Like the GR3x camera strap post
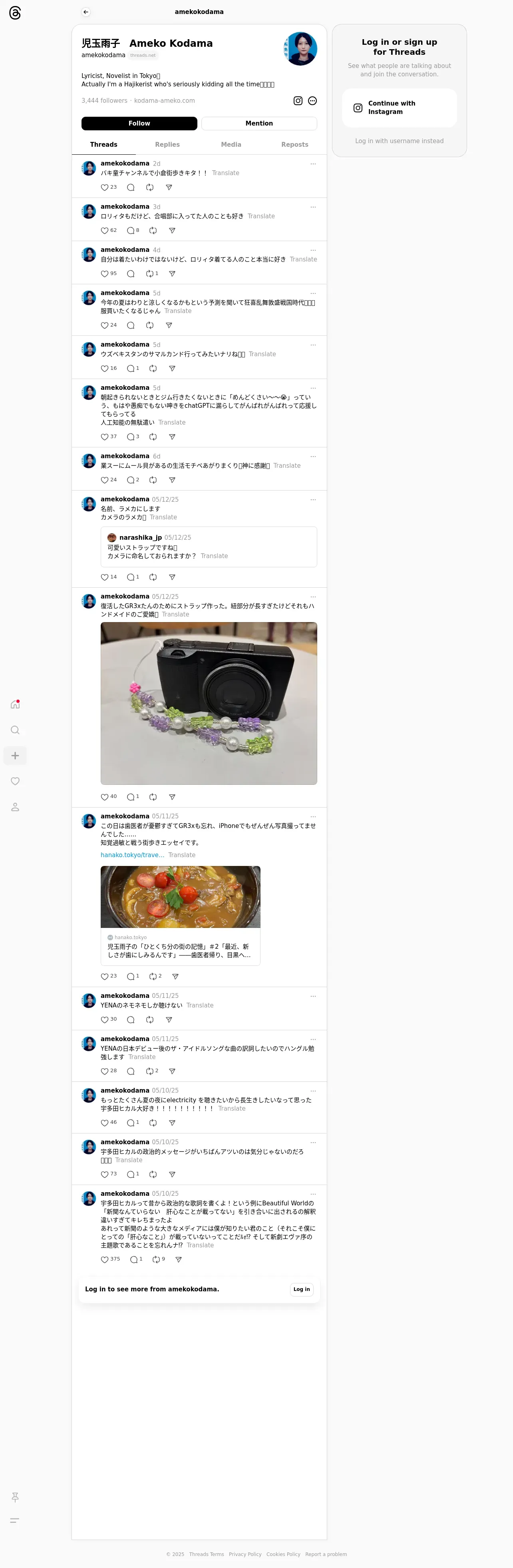The height and width of the screenshot is (1568, 513). 105,797
